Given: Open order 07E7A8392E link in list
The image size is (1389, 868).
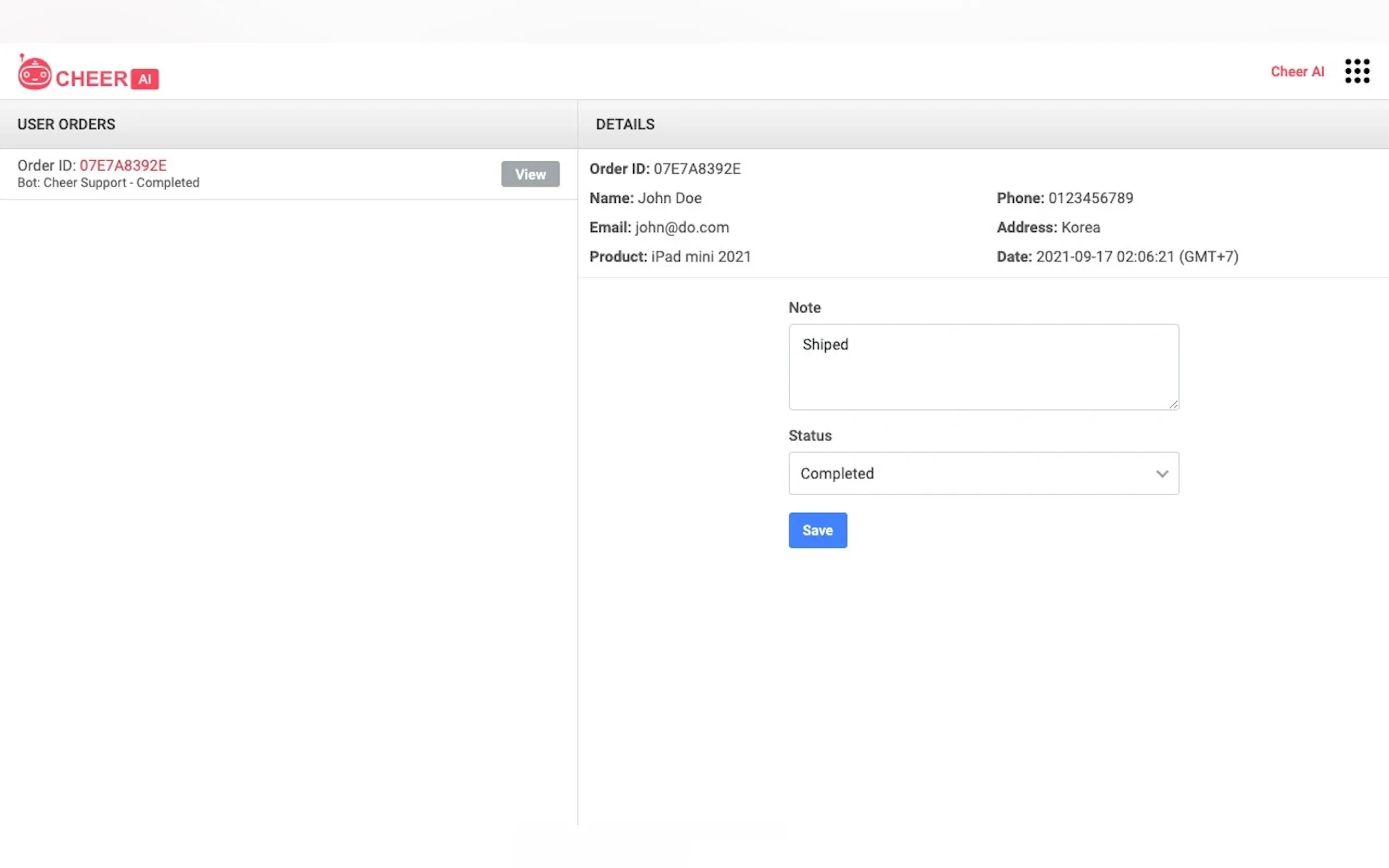Looking at the screenshot, I should coord(123,165).
